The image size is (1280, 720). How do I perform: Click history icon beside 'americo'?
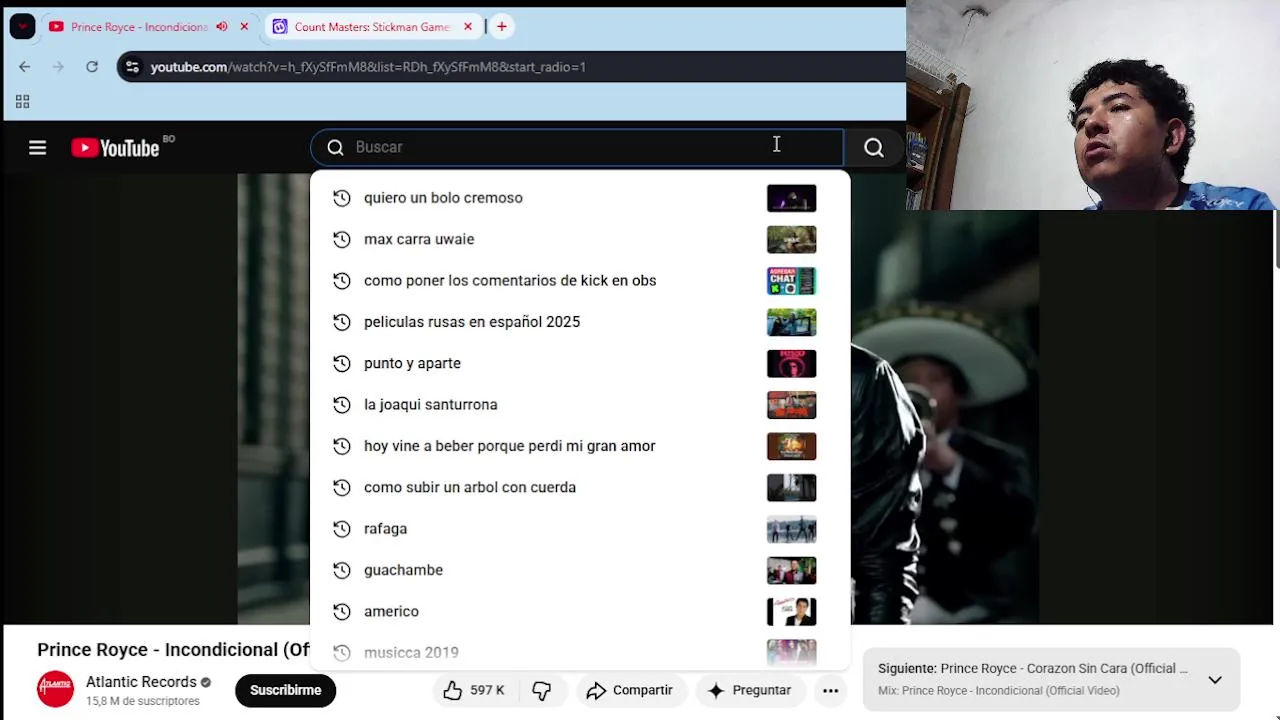pyautogui.click(x=342, y=611)
